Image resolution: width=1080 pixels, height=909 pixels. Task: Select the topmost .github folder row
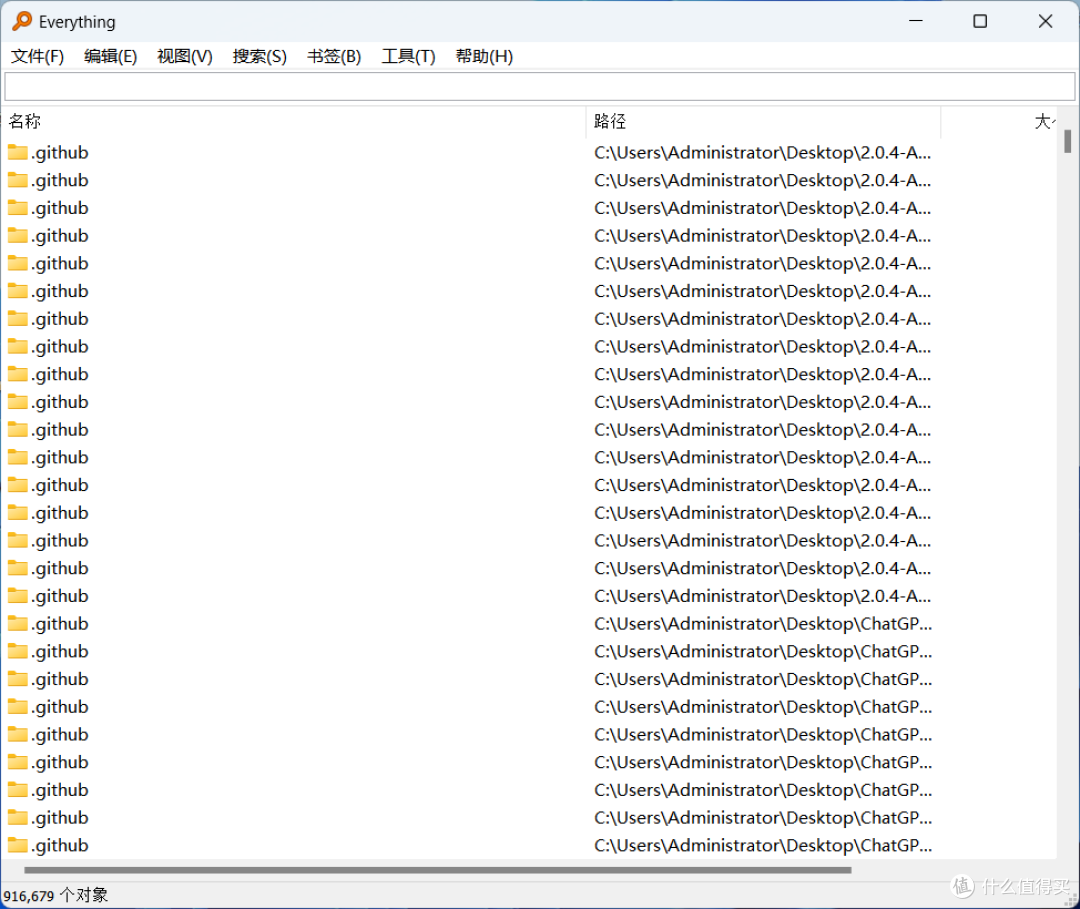[529, 153]
